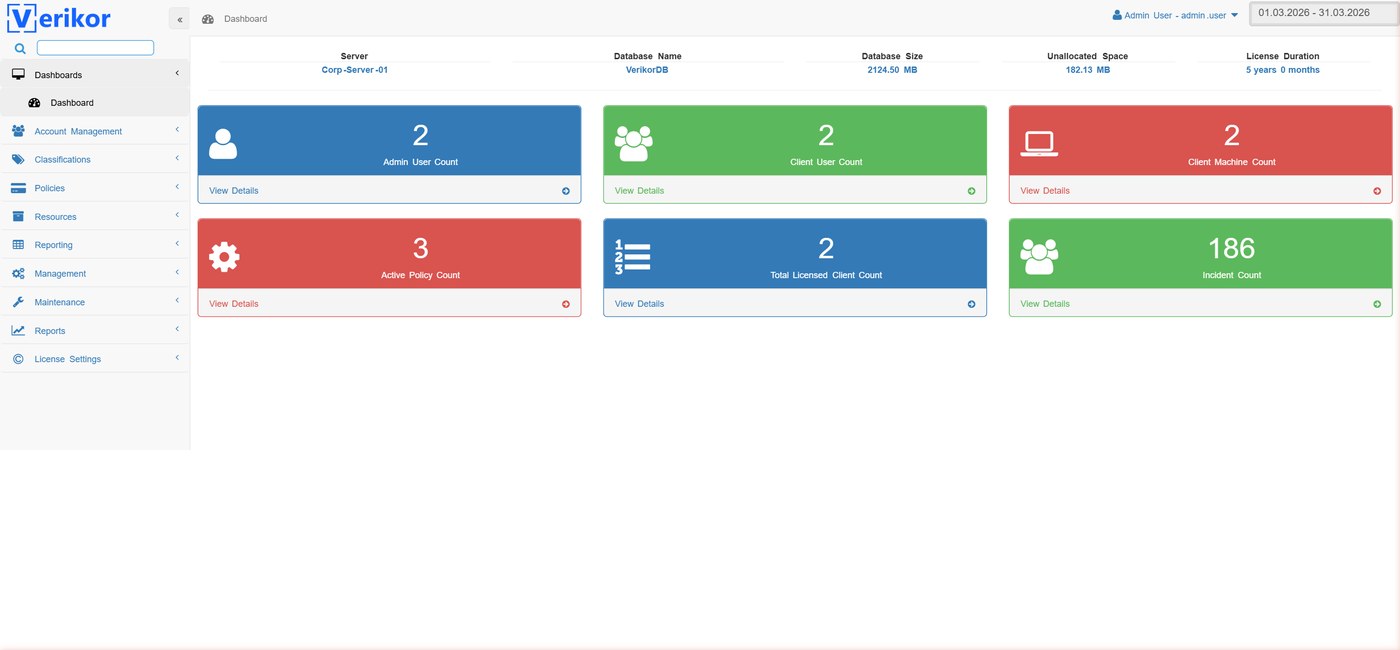Expand the Management chevron
Image resolution: width=1400 pixels, height=650 pixels.
(x=177, y=272)
